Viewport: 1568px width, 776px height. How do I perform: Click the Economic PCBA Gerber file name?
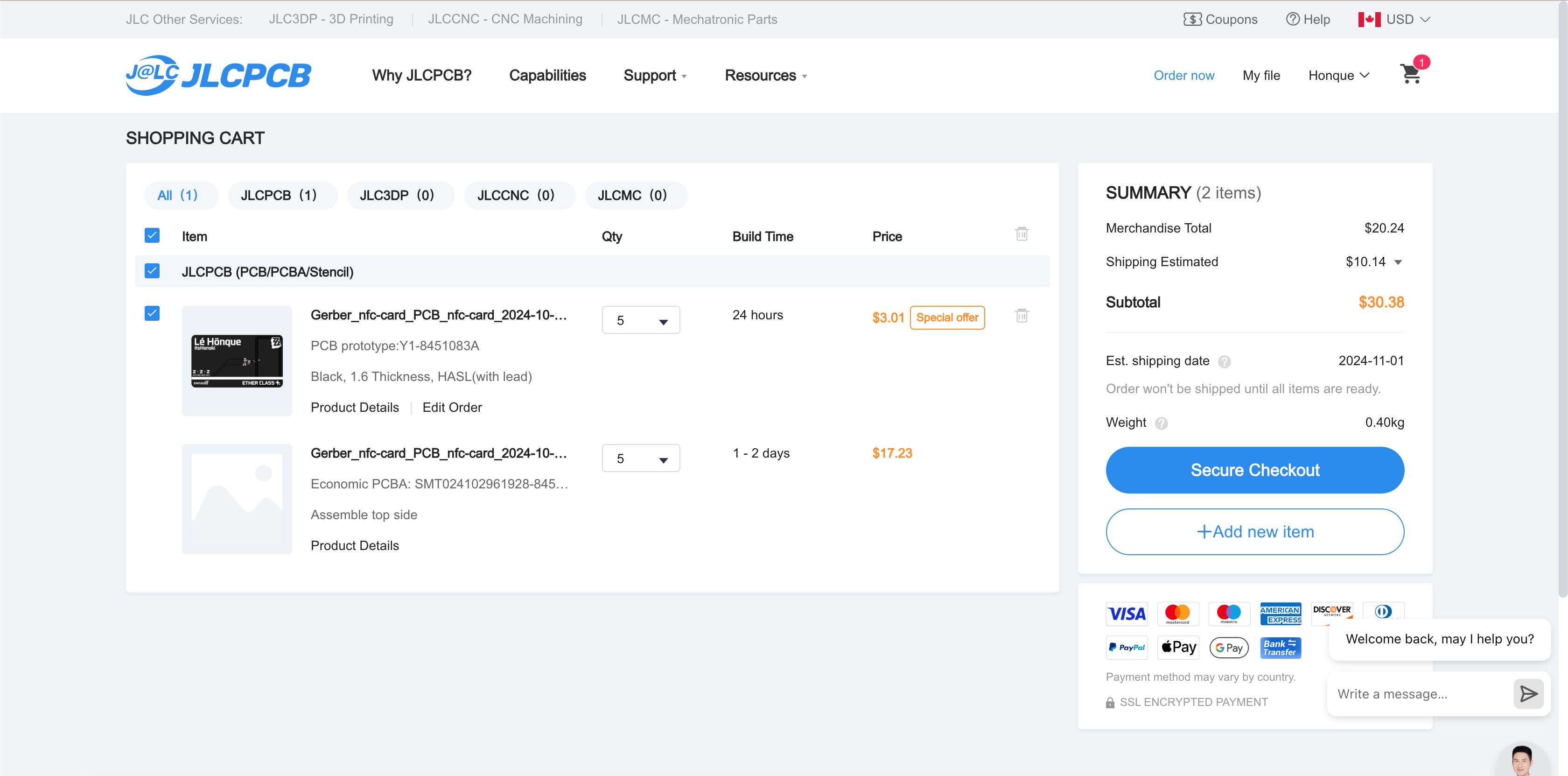click(439, 454)
